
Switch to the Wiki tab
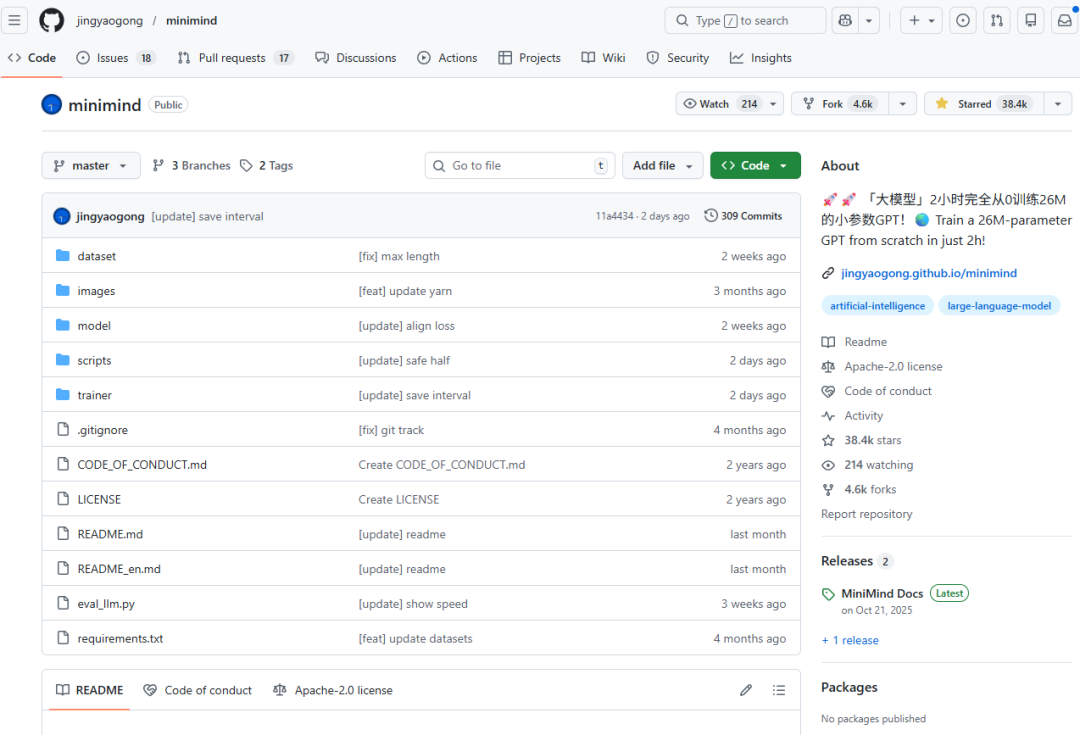[x=603, y=58]
